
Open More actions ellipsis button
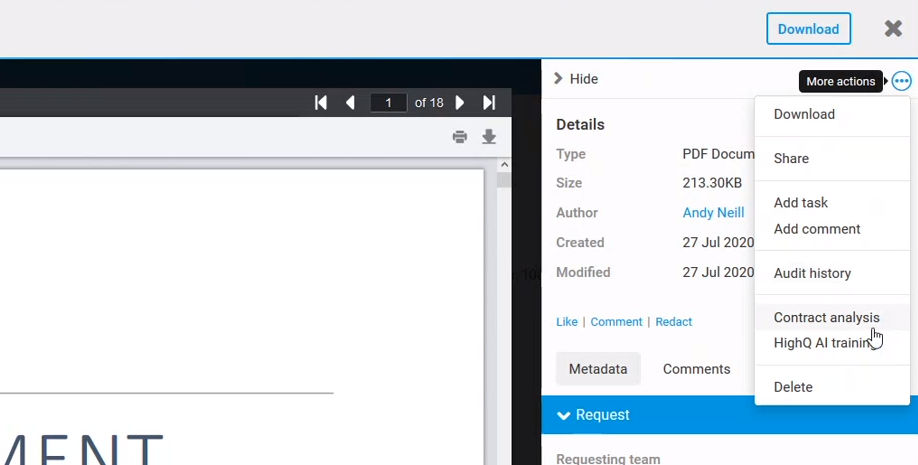coord(902,81)
